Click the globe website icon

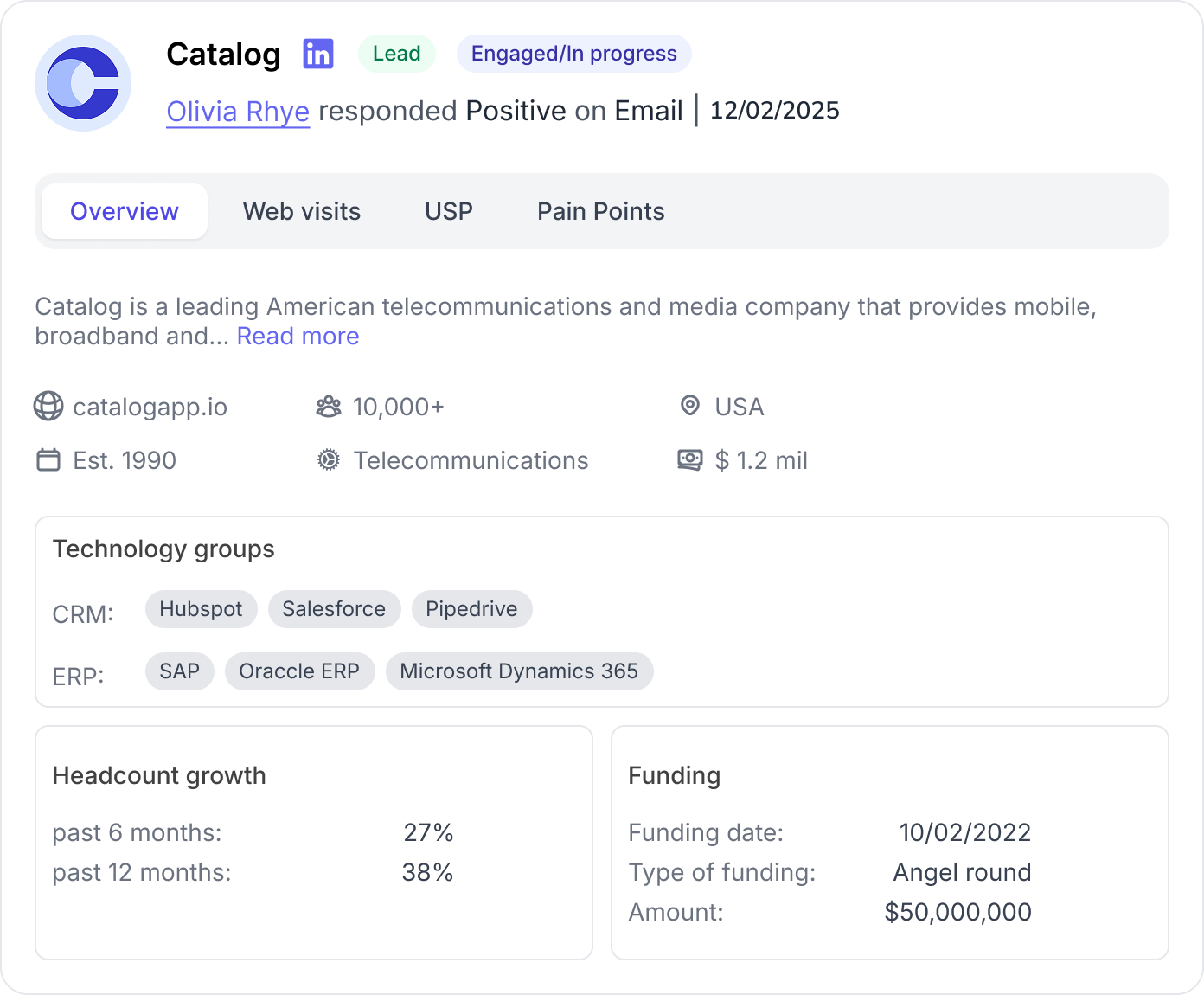(x=48, y=406)
